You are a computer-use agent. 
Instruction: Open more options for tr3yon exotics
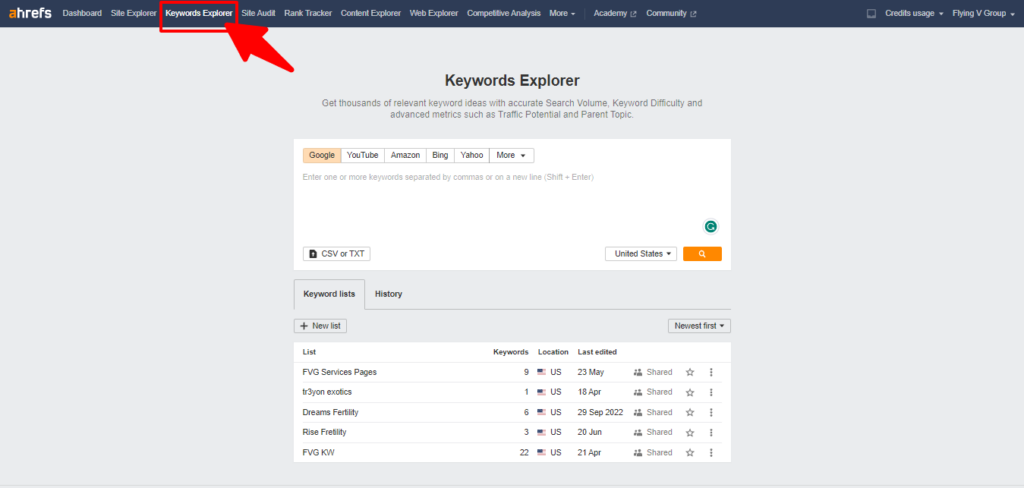point(711,393)
